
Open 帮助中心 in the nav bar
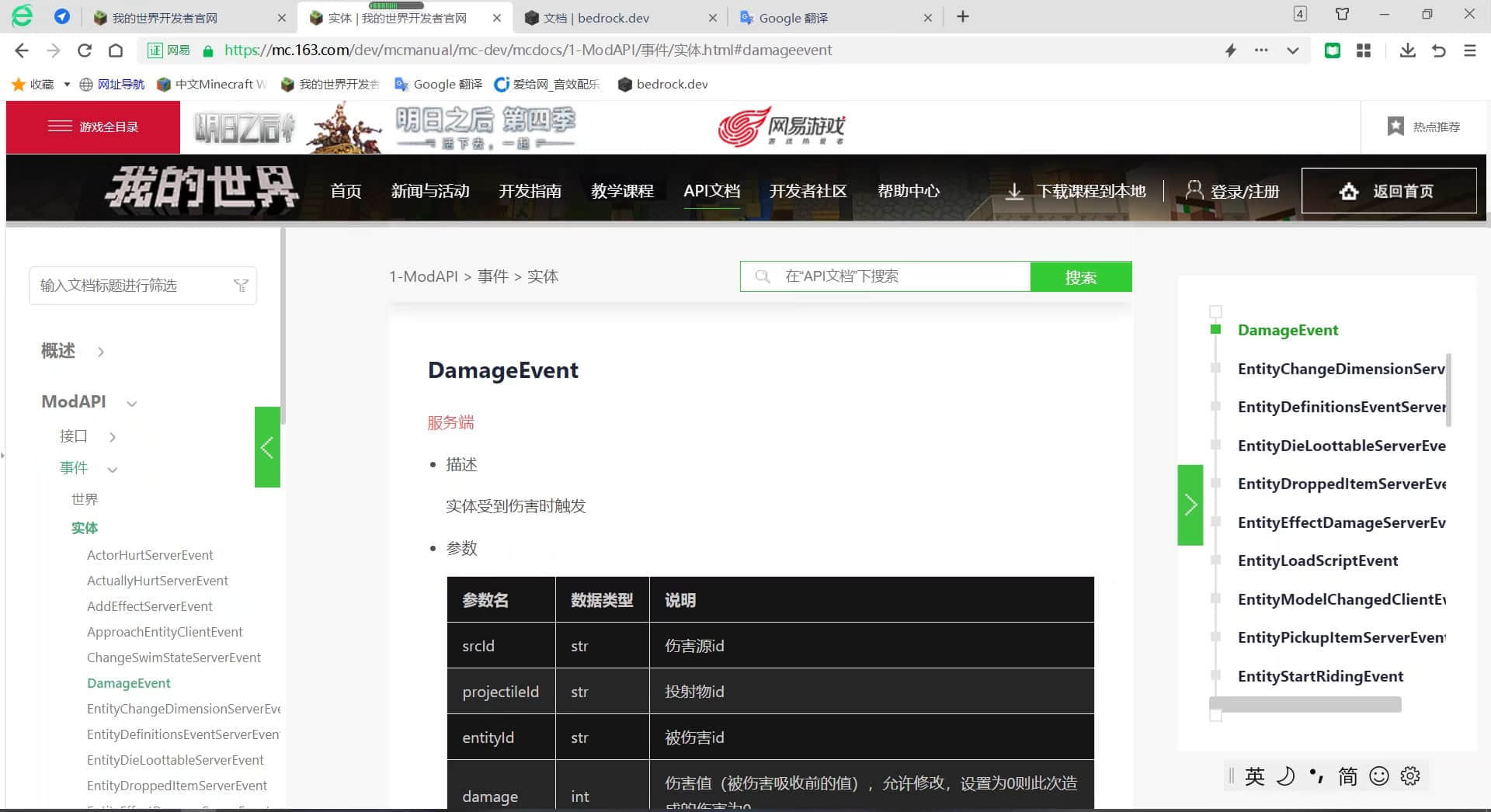[x=909, y=191]
